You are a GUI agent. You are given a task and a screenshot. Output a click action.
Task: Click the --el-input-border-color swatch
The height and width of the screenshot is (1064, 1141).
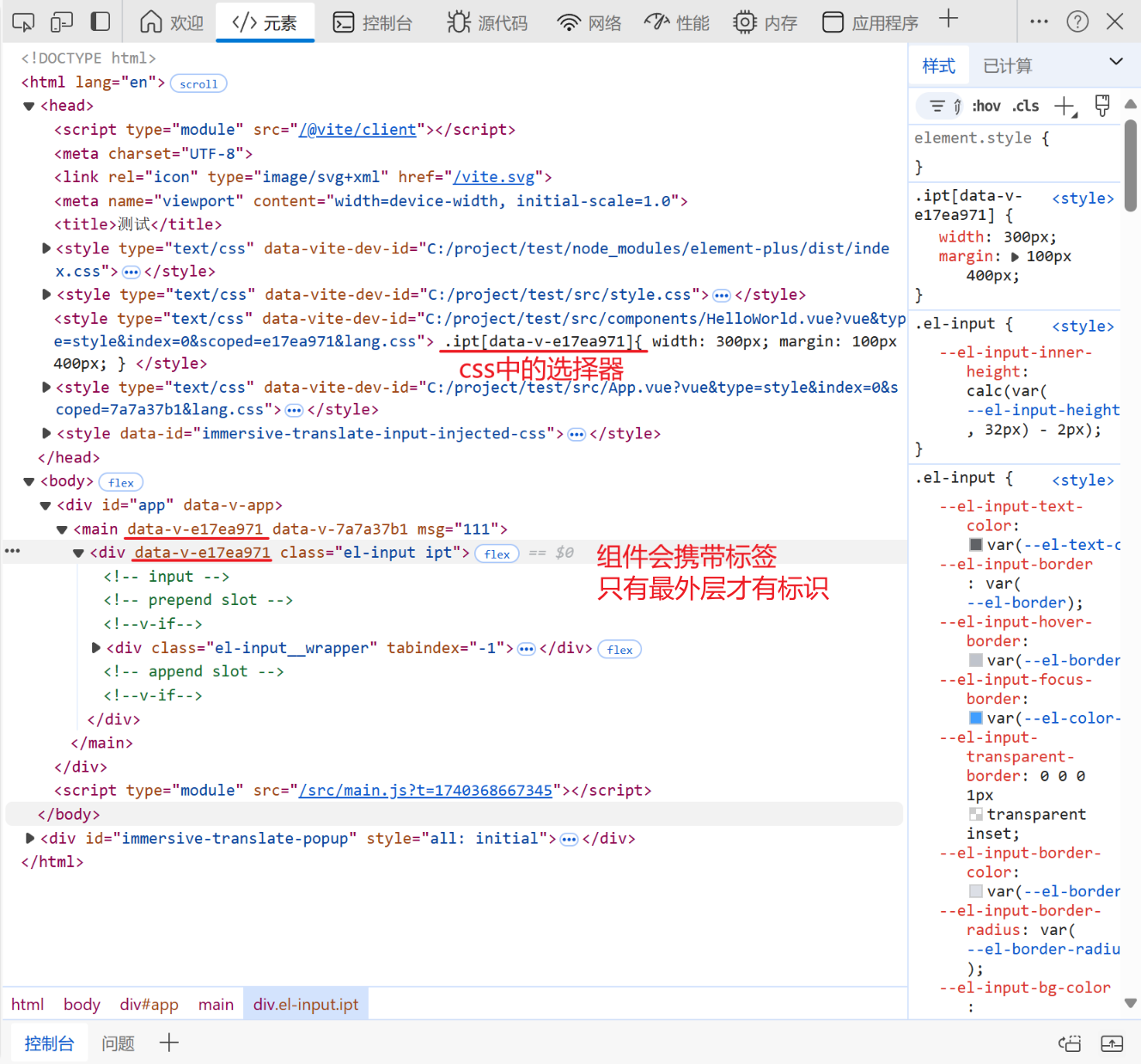[x=976, y=891]
